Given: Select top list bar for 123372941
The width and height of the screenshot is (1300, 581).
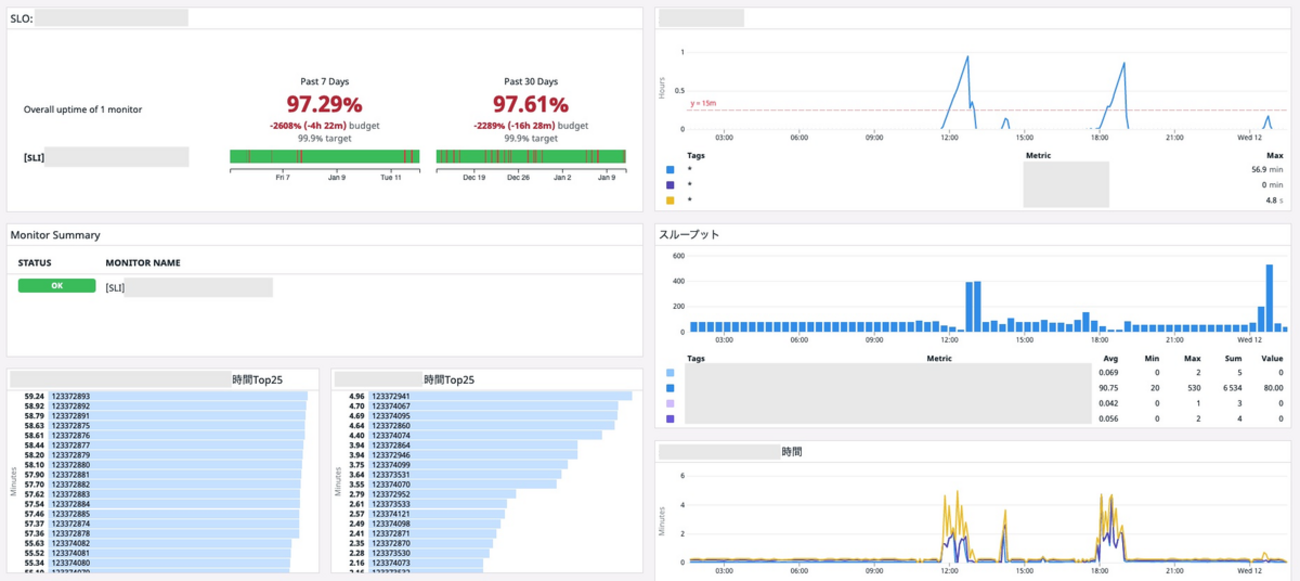Looking at the screenshot, I should point(500,396).
